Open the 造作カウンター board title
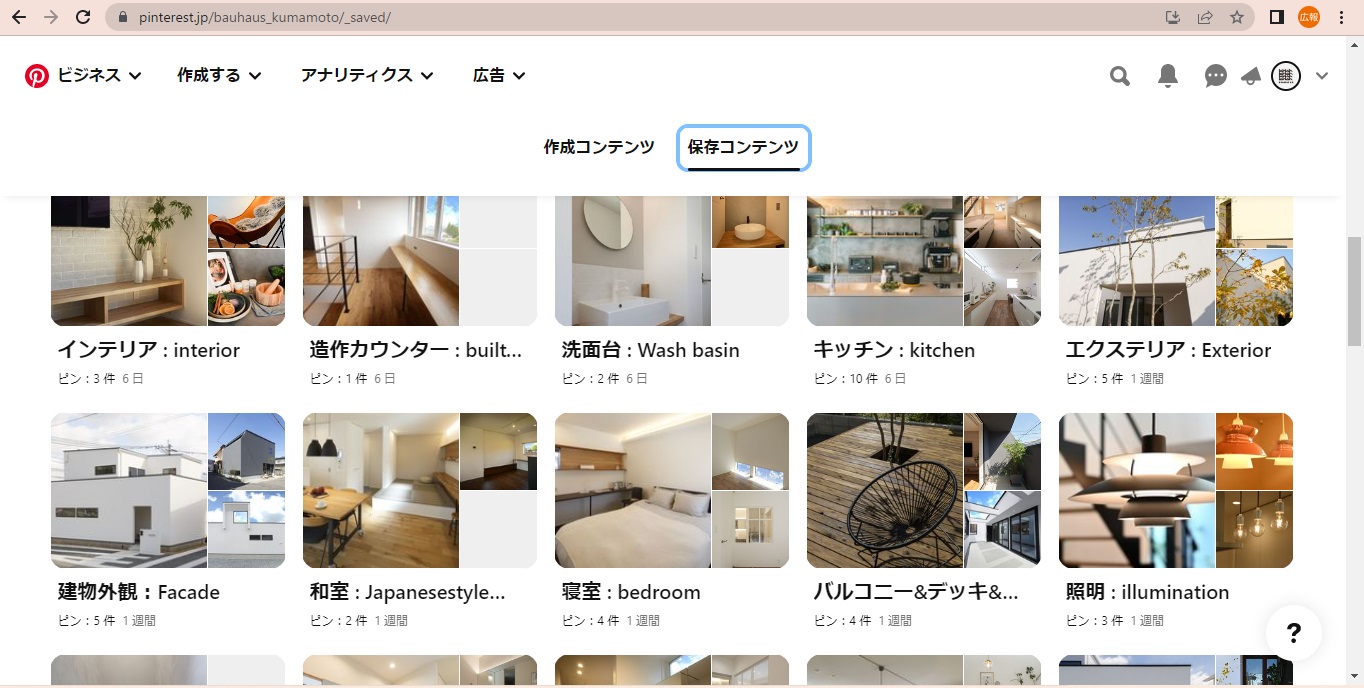Image resolution: width=1364 pixels, height=688 pixels. point(416,350)
